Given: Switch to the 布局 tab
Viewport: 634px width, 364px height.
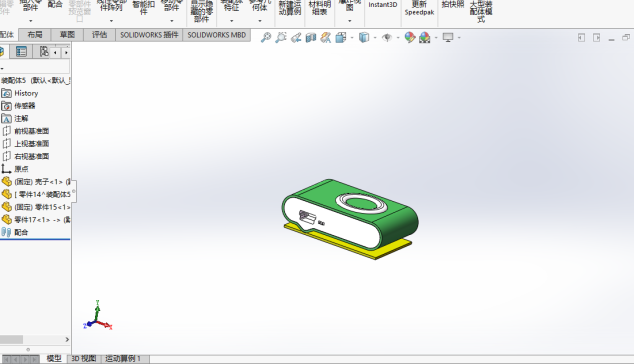Looking at the screenshot, I should tap(35, 35).
